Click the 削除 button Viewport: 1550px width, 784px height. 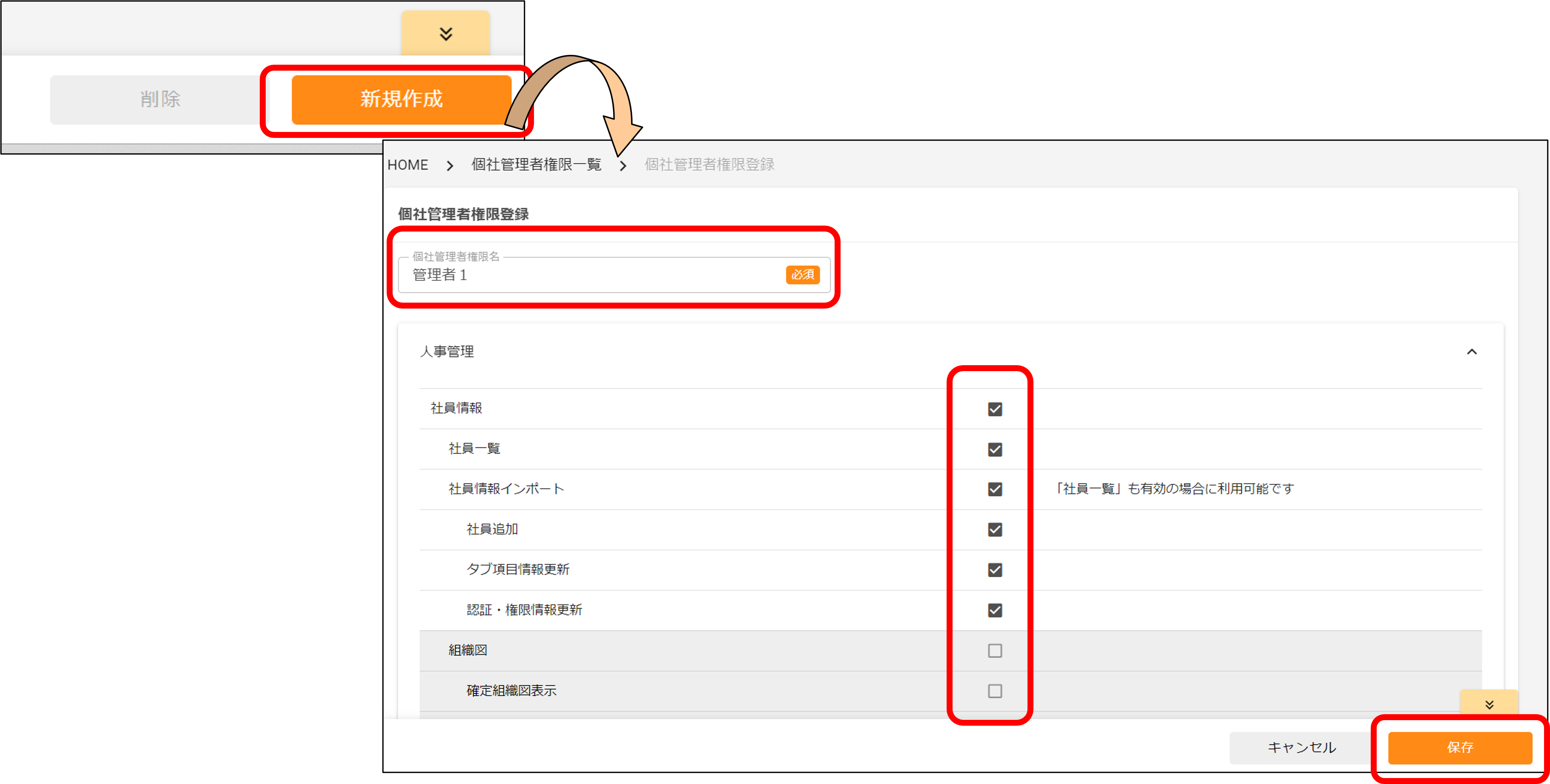click(x=160, y=99)
